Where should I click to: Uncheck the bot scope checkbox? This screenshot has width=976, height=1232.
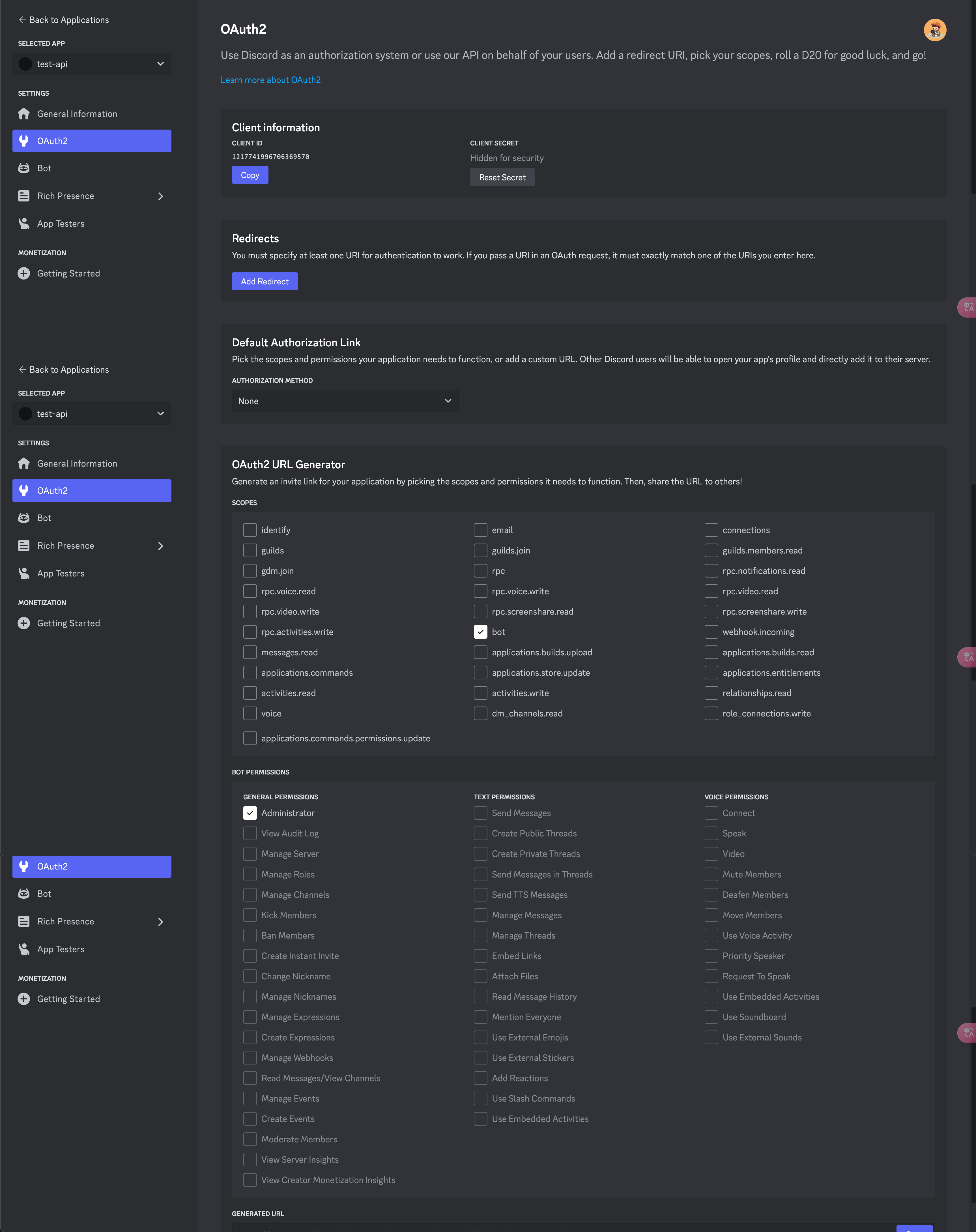[481, 632]
